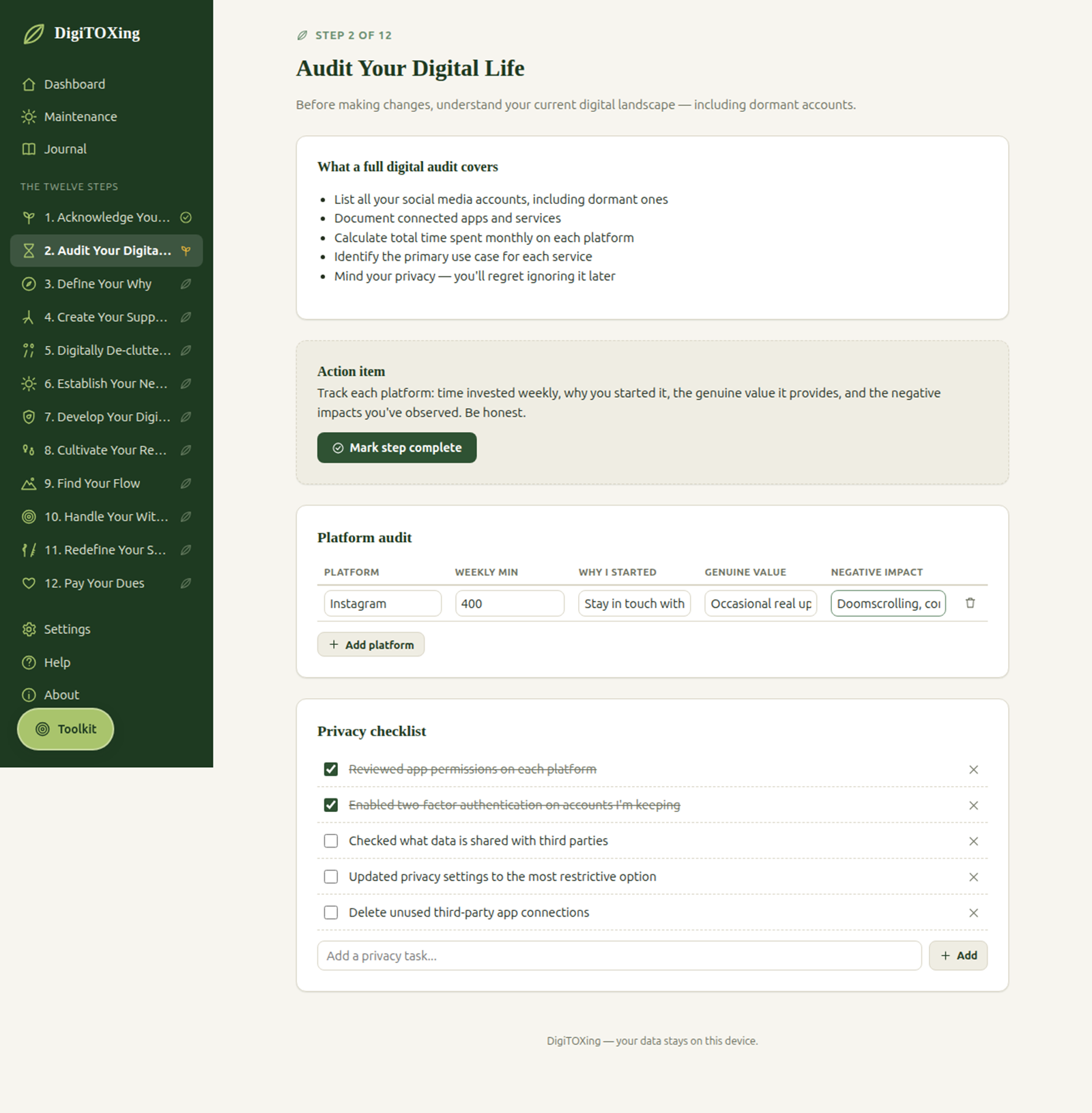Click the Help question mark icon
The width and height of the screenshot is (1092, 1113).
click(29, 662)
